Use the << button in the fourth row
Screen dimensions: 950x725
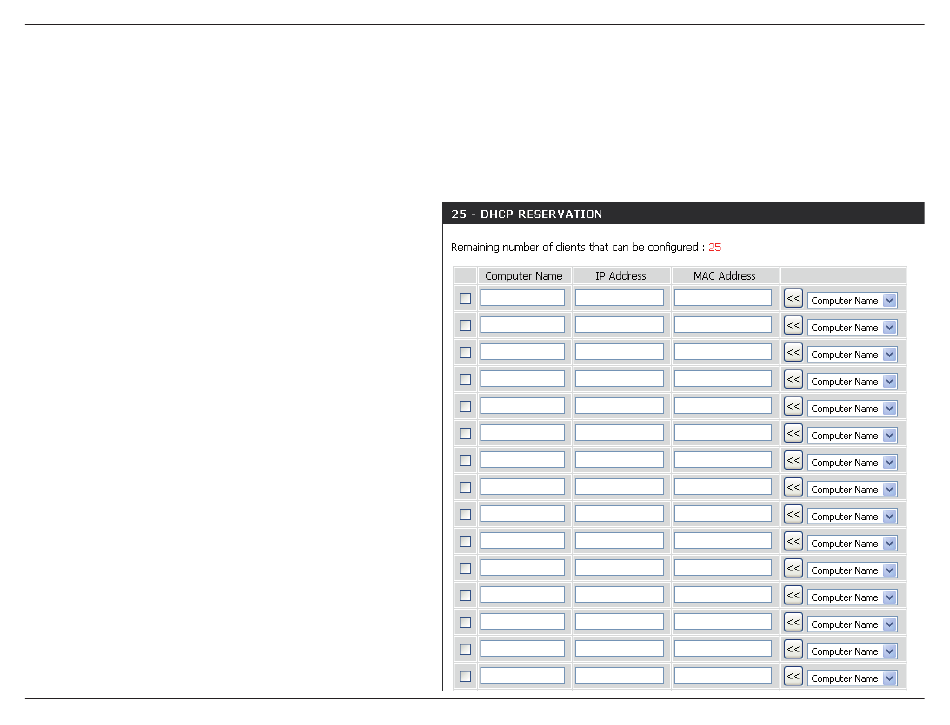(793, 379)
